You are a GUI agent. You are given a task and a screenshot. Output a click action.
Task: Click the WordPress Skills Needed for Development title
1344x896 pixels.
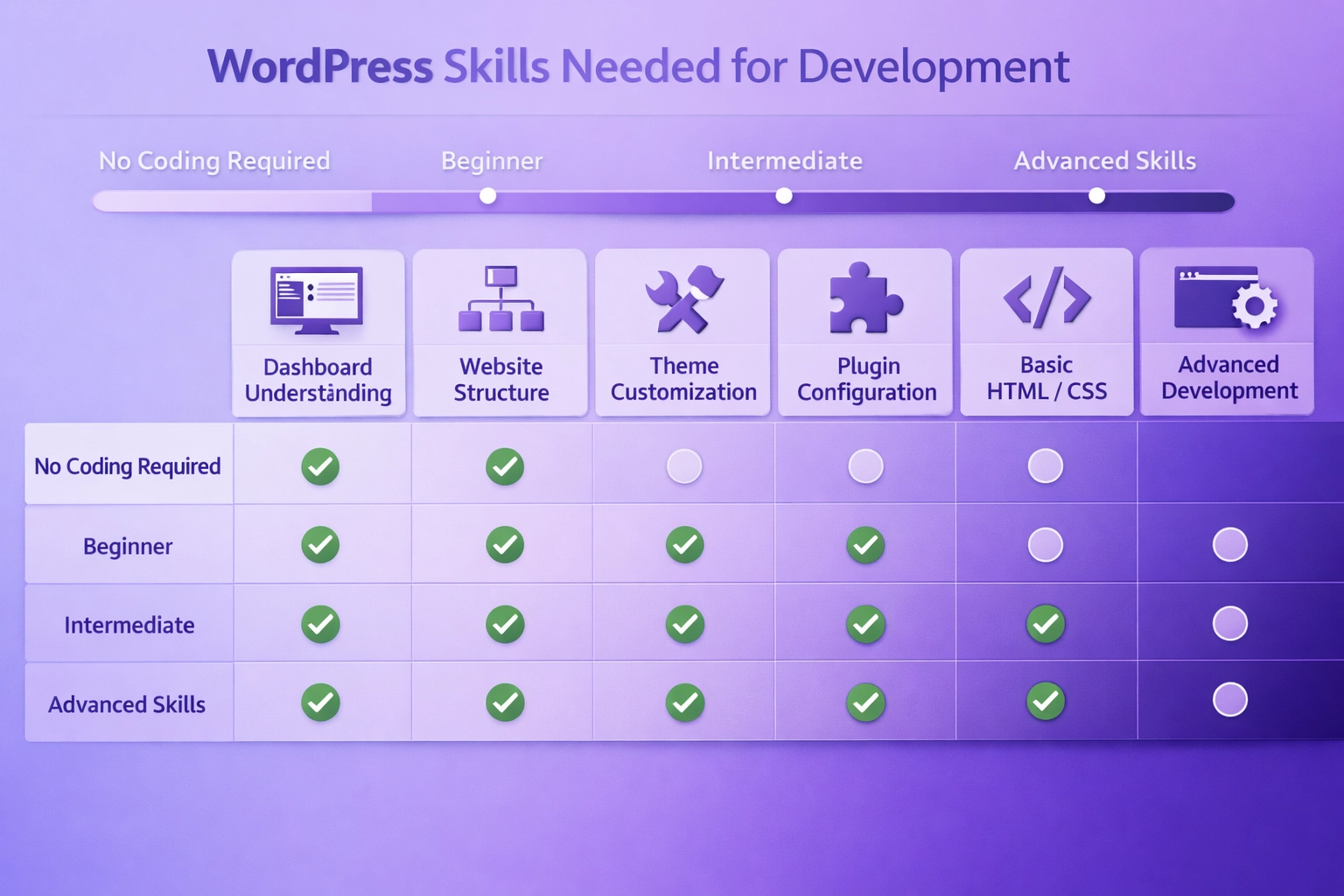(x=639, y=66)
